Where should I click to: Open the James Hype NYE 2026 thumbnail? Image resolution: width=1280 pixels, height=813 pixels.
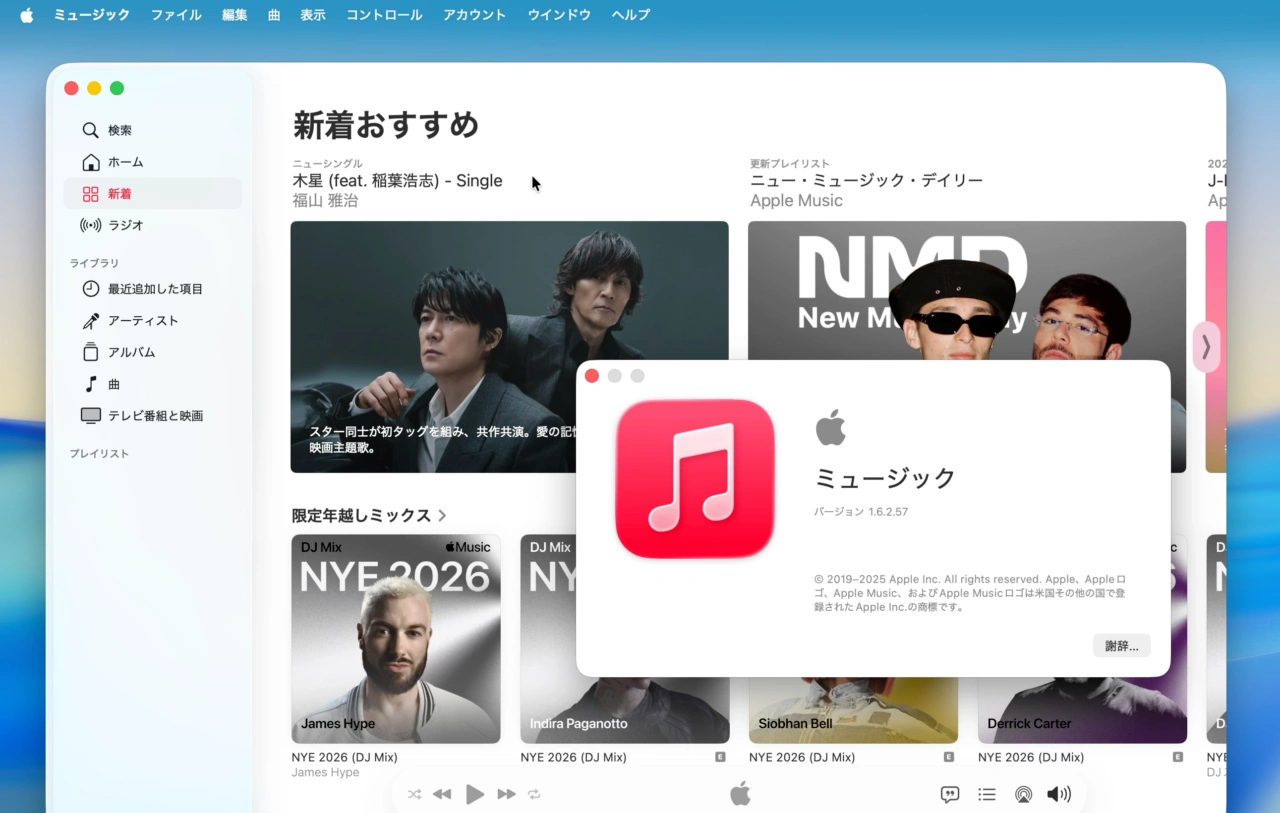(395, 638)
